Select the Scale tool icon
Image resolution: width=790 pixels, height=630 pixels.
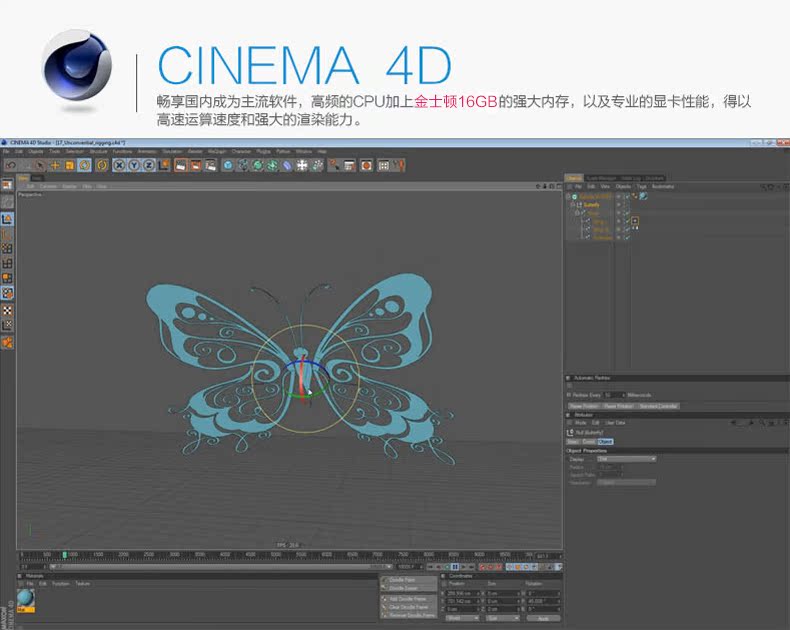coord(70,165)
